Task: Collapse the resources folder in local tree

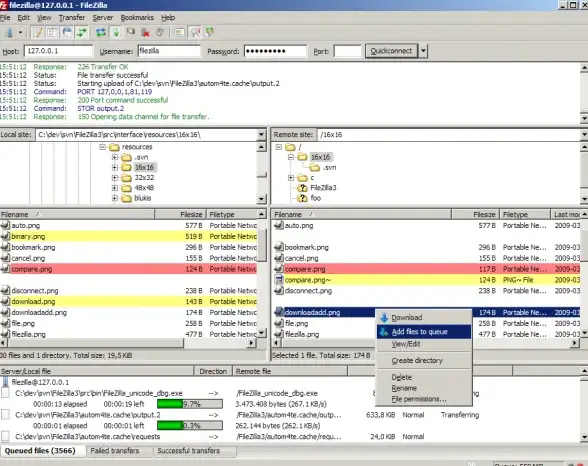Action: coord(103,147)
